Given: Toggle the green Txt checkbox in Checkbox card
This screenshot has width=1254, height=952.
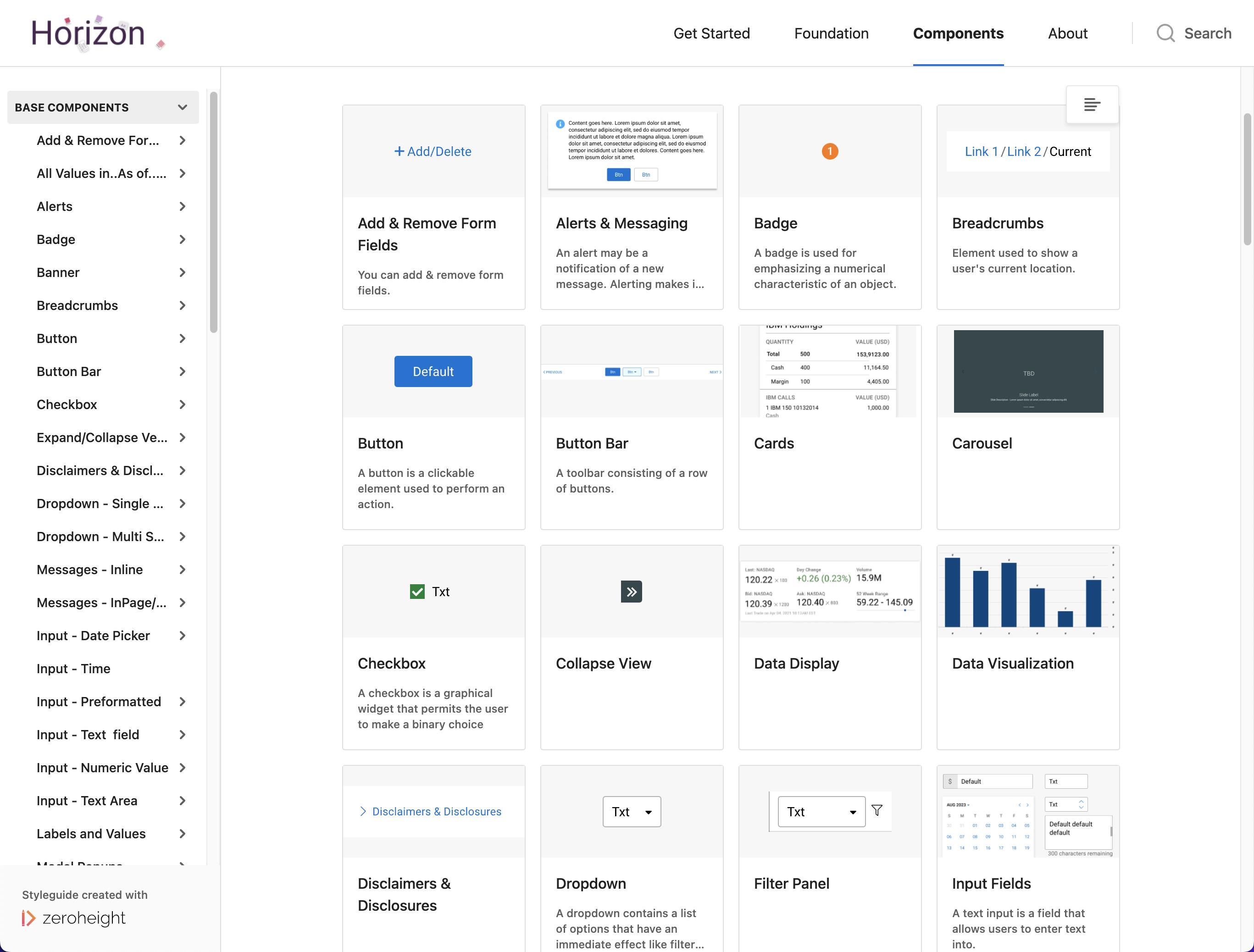Looking at the screenshot, I should (417, 592).
